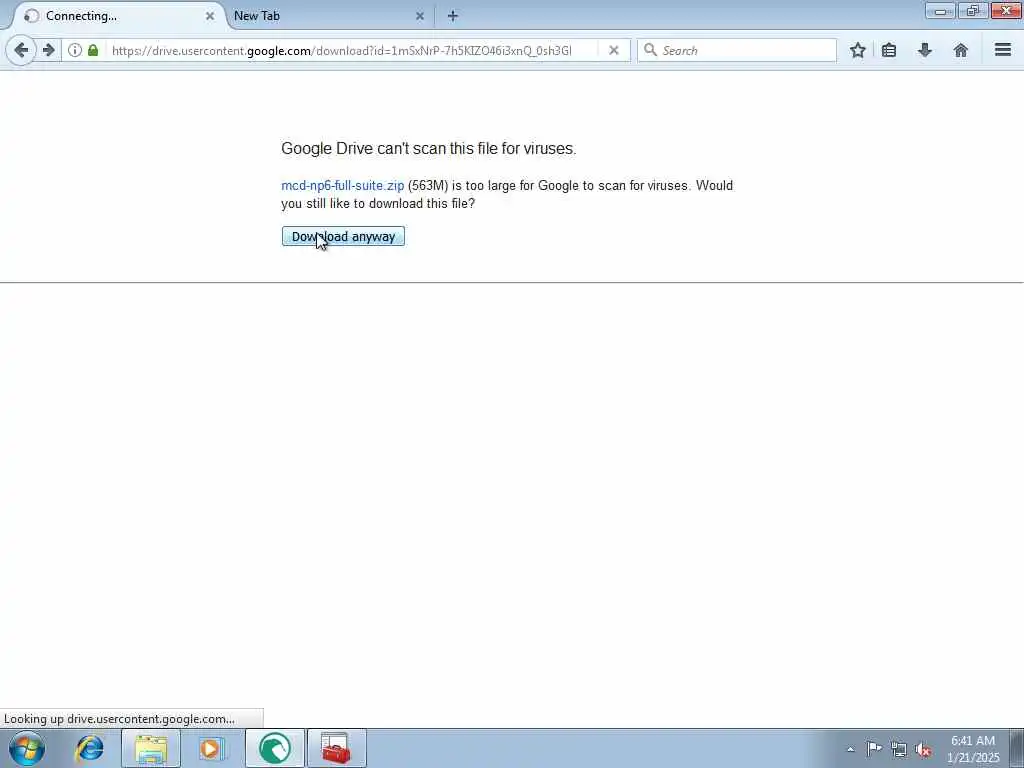Click the Show desktop strip
This screenshot has height=768, width=1024.
[1017, 748]
